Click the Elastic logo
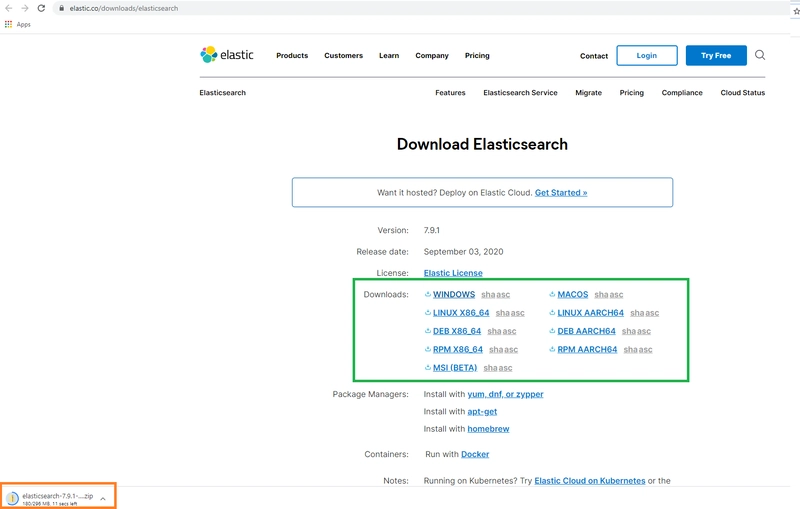The width and height of the screenshot is (800, 509). 227,55
